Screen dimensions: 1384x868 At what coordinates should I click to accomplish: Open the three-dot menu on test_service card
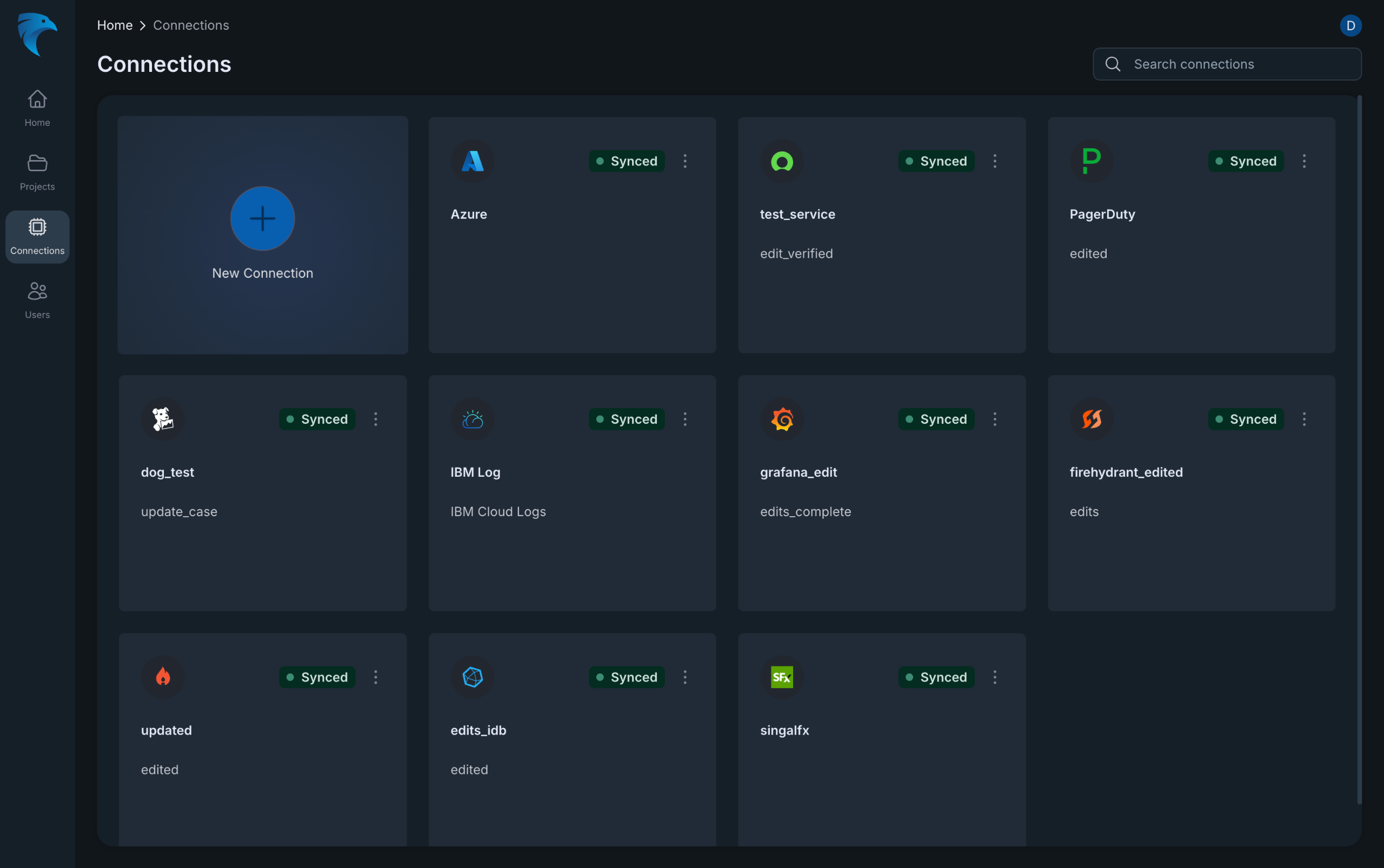click(x=995, y=161)
